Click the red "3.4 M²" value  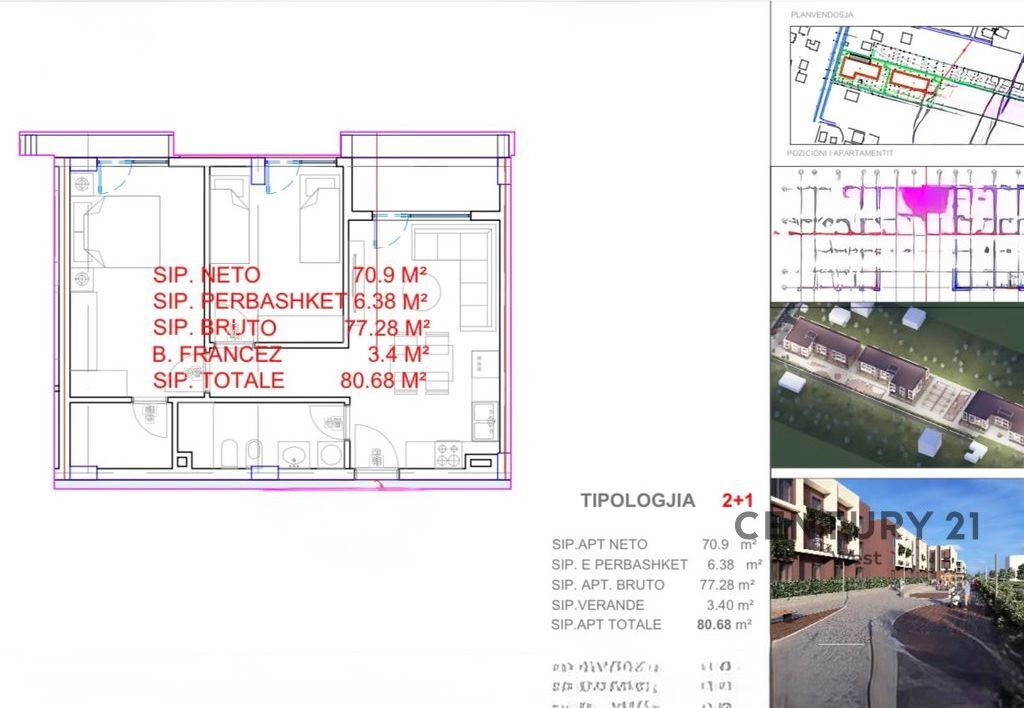(x=398, y=354)
